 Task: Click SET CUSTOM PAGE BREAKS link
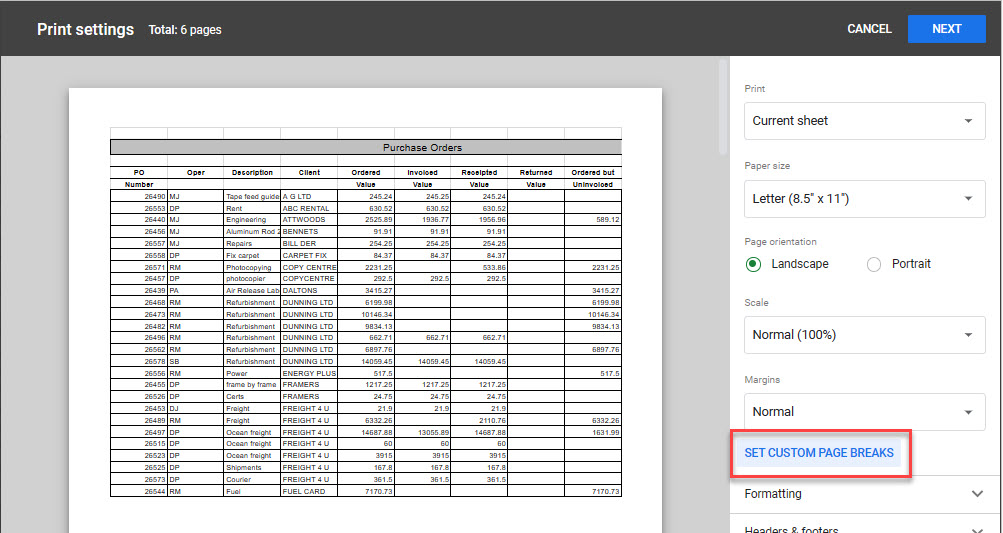[819, 453]
